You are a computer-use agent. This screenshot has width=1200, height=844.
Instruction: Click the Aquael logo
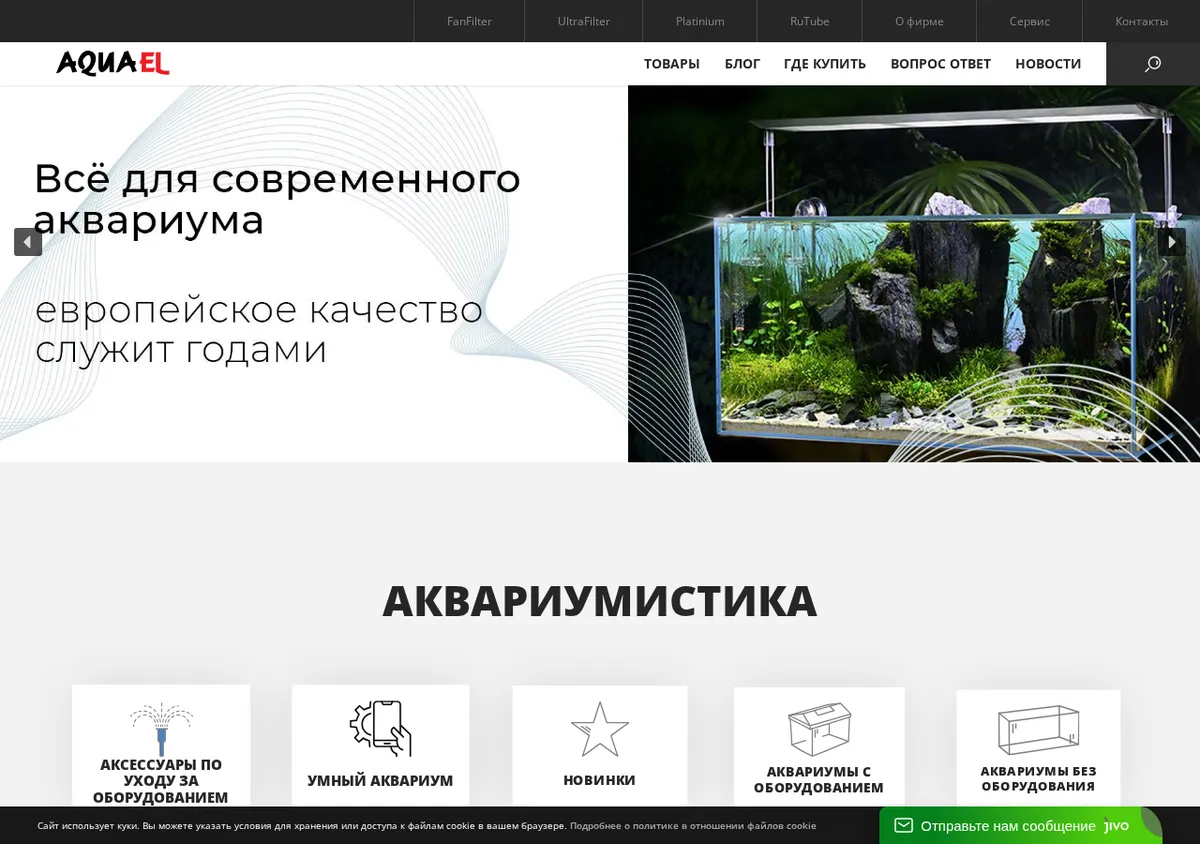pyautogui.click(x=113, y=63)
